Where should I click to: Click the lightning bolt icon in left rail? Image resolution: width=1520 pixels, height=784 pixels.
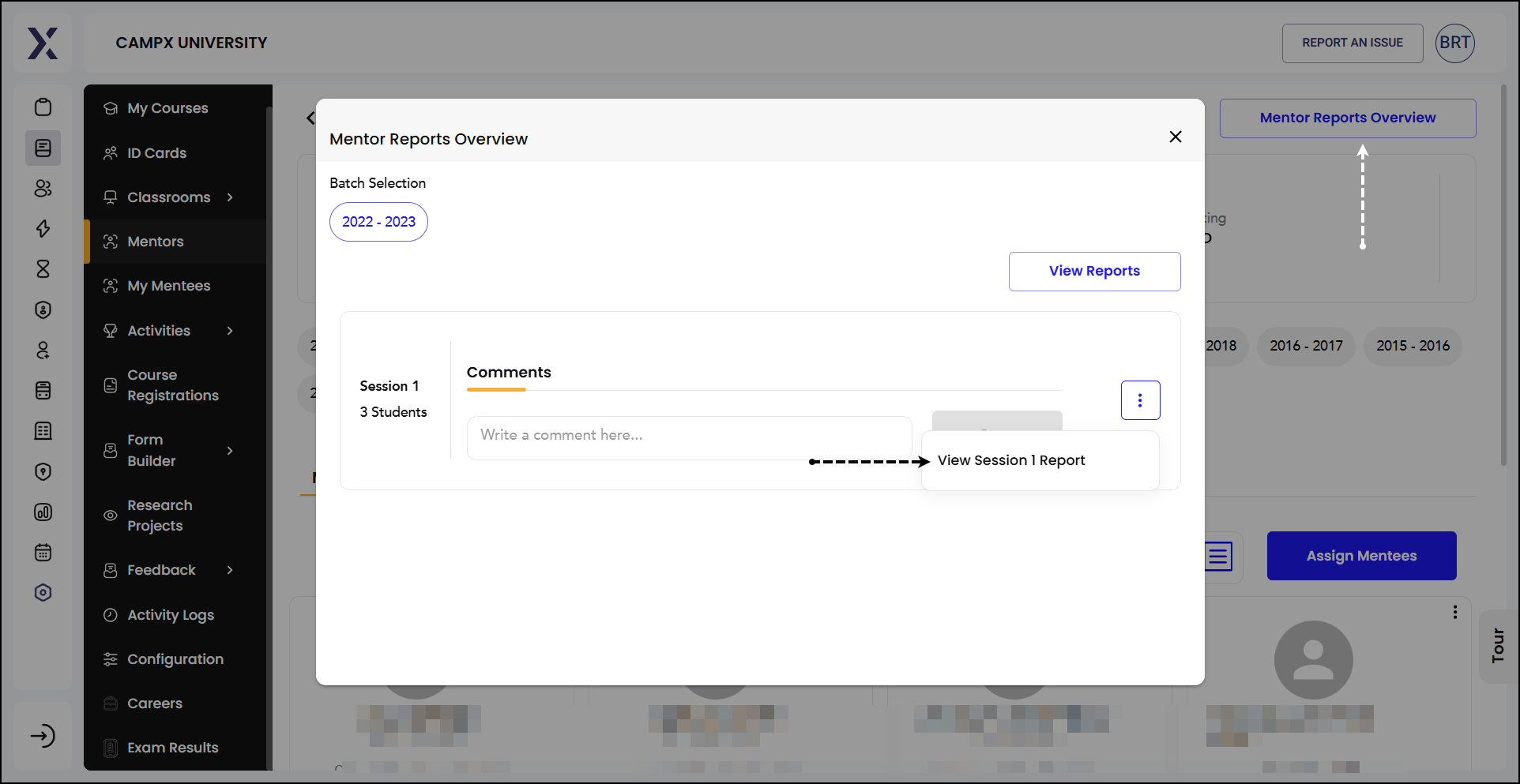[43, 229]
